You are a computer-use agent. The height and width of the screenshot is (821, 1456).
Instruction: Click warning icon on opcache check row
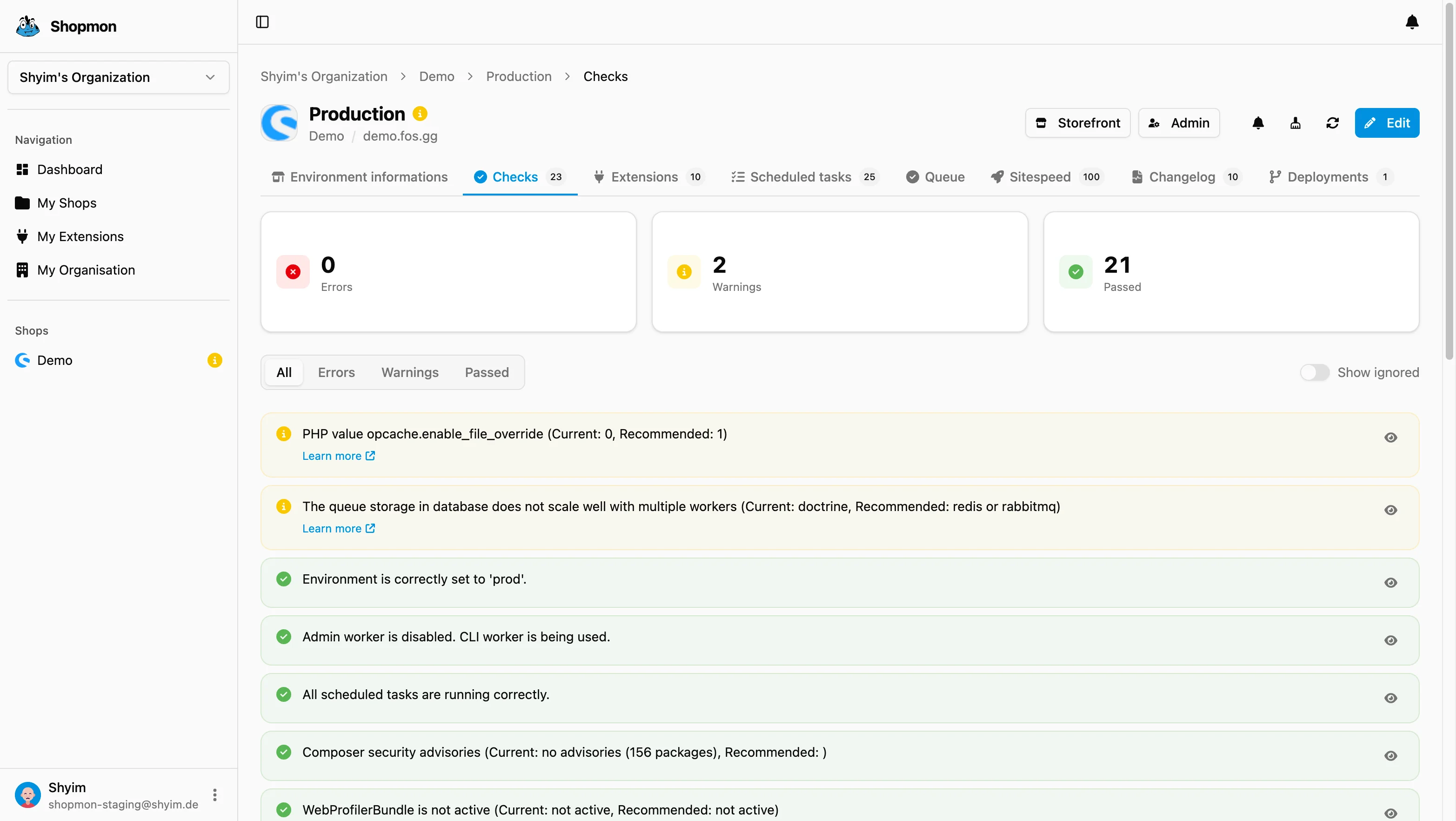(284, 434)
